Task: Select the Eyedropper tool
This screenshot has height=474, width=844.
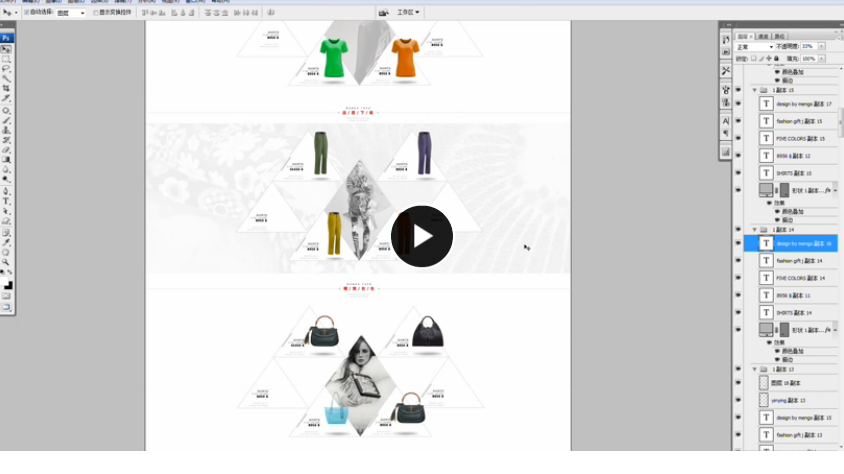Action: click(6, 243)
